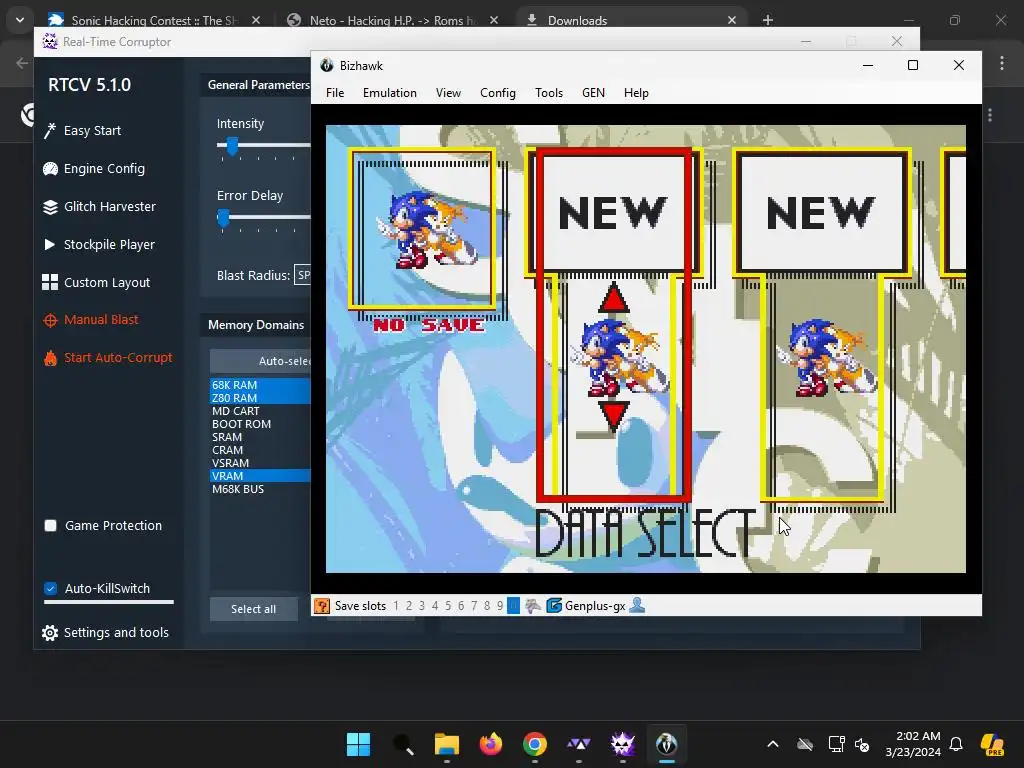
Task: Click the OneDrive cloud tray icon
Action: pos(805,744)
